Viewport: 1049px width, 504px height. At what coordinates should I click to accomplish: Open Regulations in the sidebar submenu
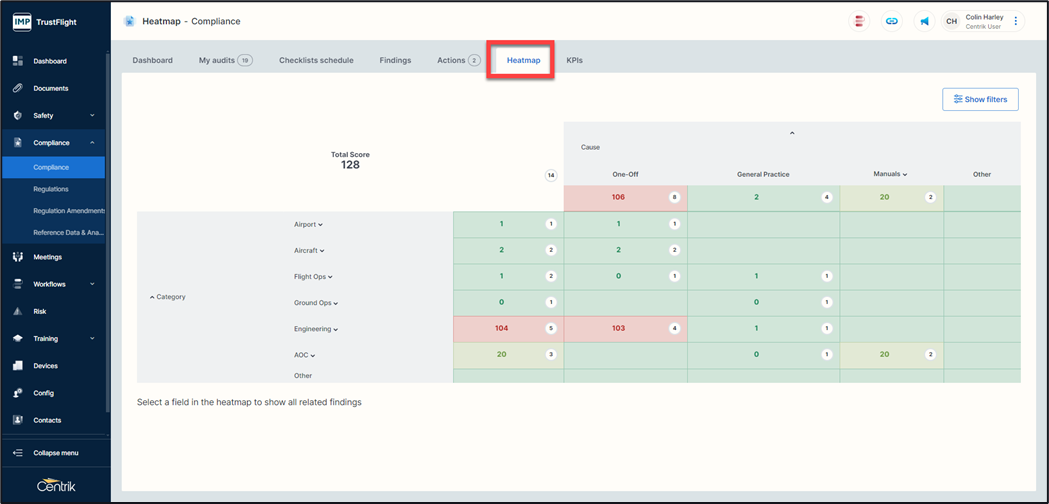pyautogui.click(x=51, y=189)
